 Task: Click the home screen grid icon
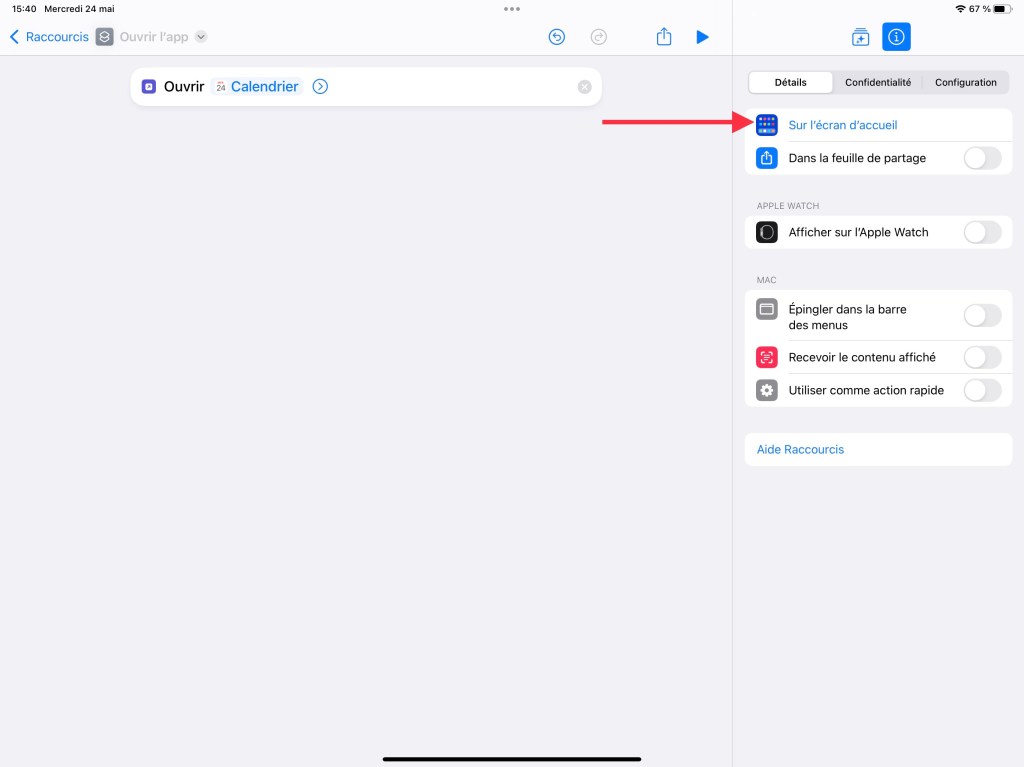click(x=767, y=125)
